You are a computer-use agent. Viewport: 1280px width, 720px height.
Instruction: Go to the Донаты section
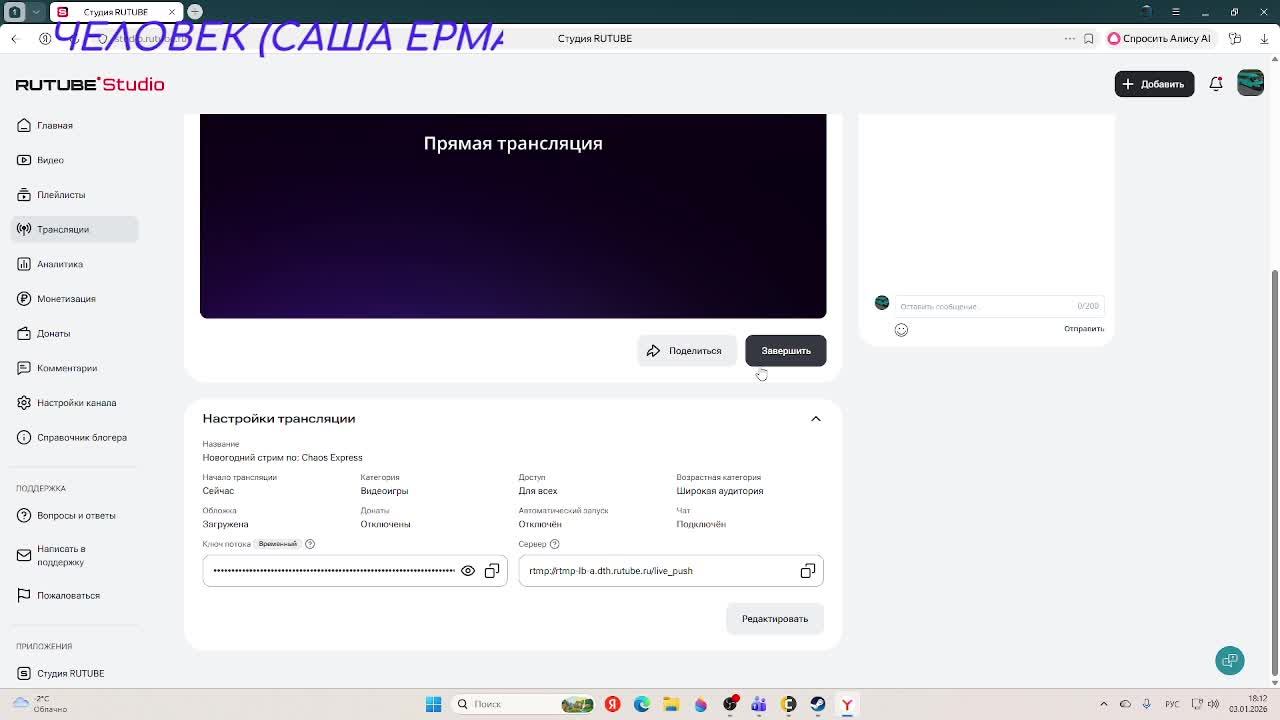75,333
